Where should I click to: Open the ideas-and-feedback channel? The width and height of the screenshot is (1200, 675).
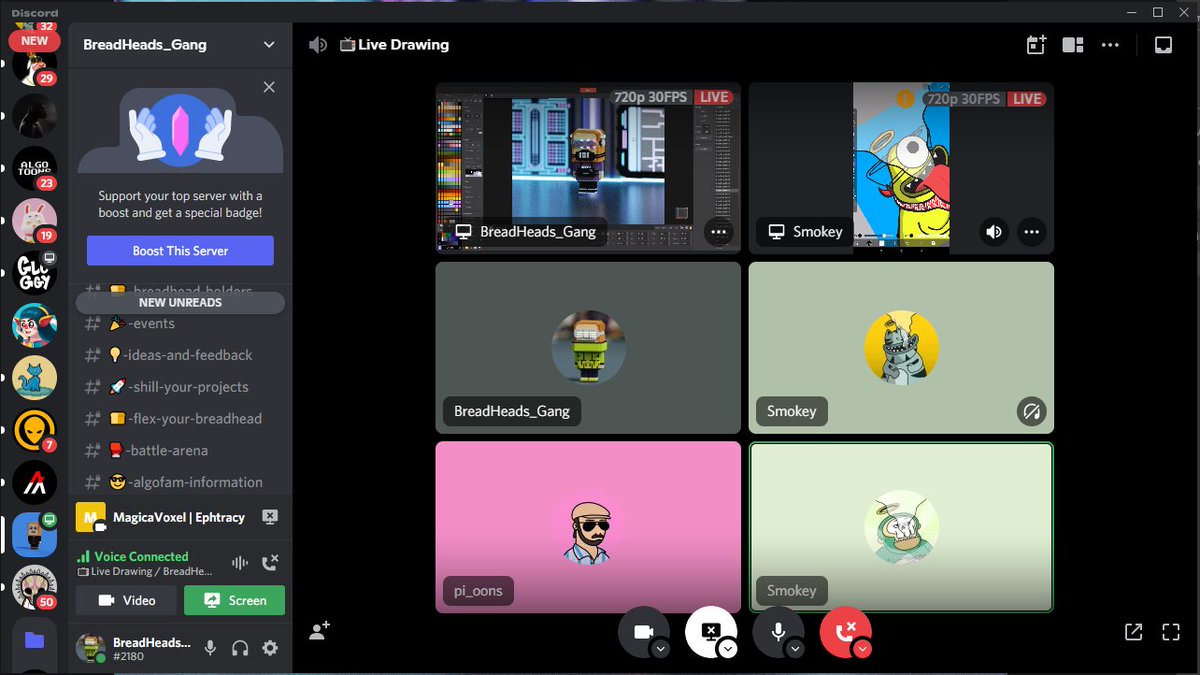click(x=180, y=355)
